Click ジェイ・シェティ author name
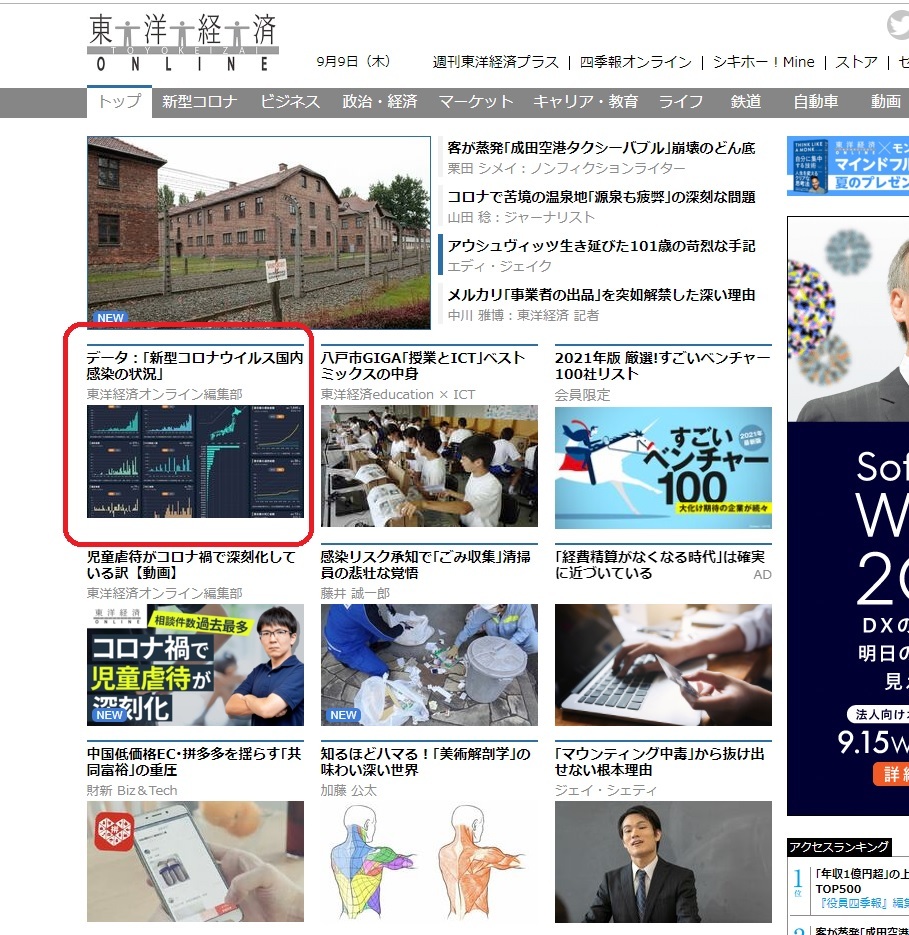 (x=605, y=791)
